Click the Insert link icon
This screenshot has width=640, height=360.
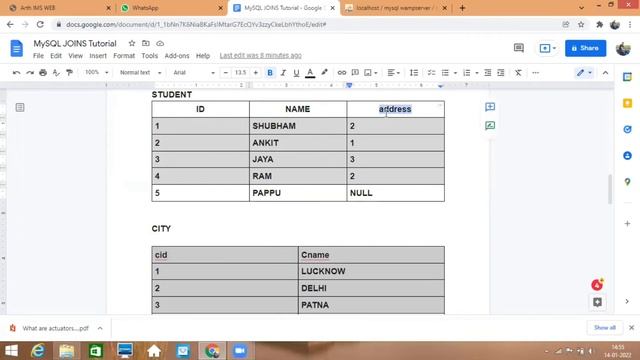(x=342, y=73)
